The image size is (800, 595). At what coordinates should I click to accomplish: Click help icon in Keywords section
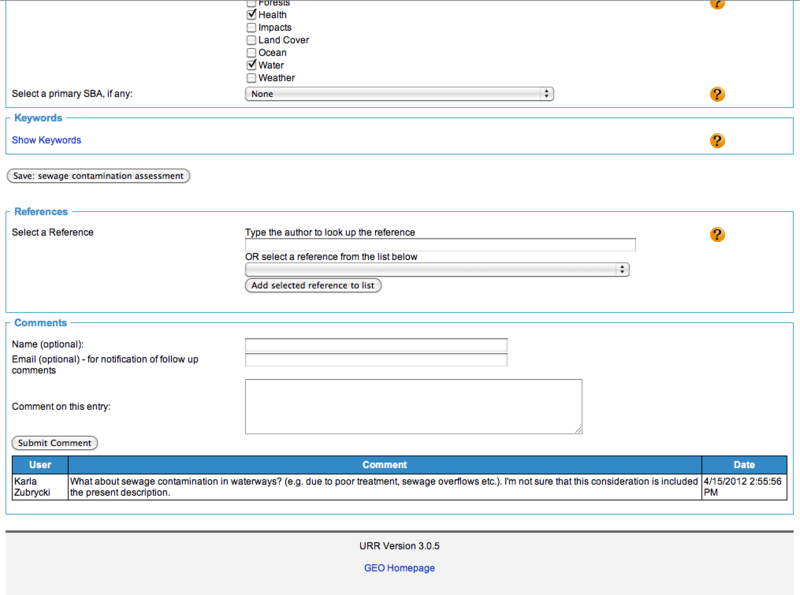coord(717,141)
